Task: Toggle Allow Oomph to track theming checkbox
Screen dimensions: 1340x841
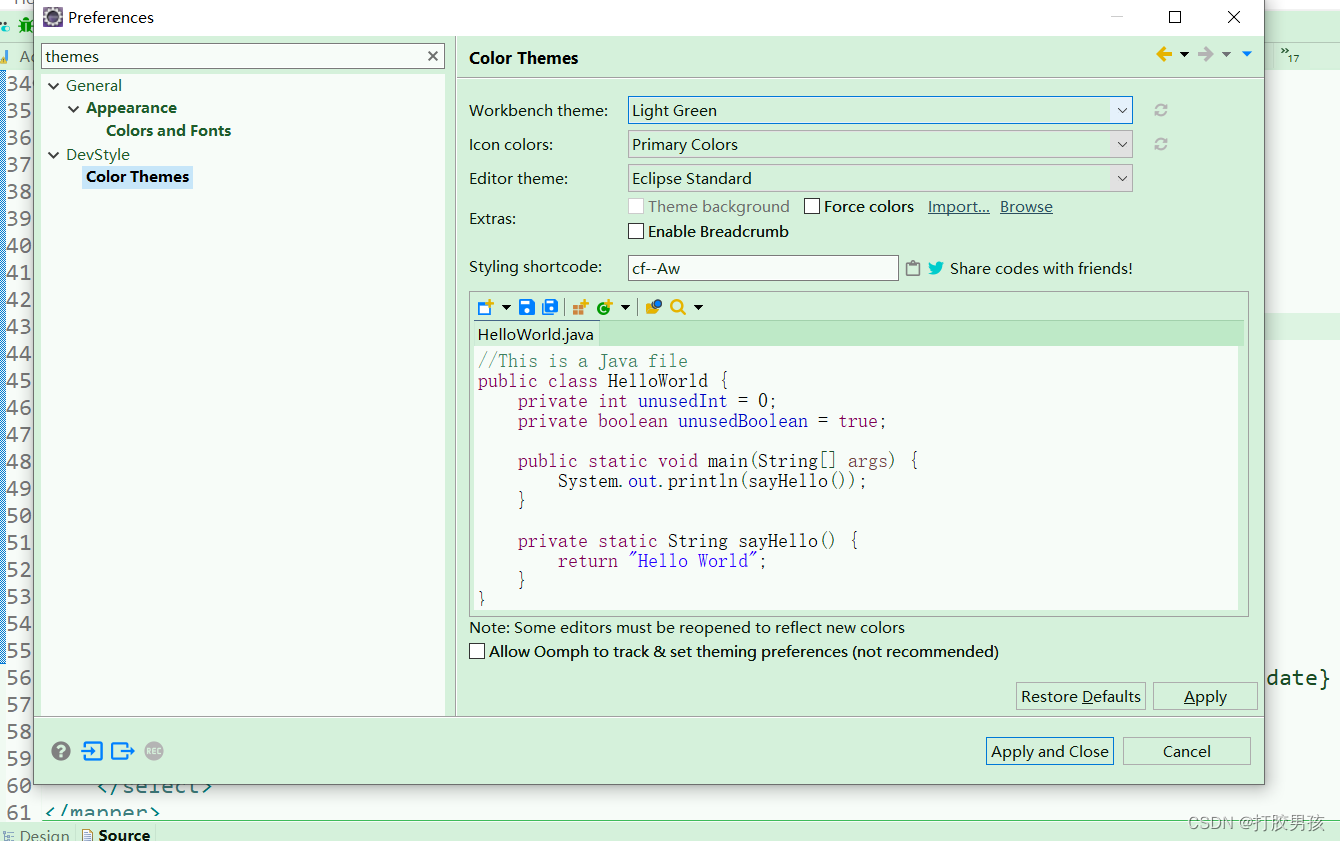Action: pos(477,651)
